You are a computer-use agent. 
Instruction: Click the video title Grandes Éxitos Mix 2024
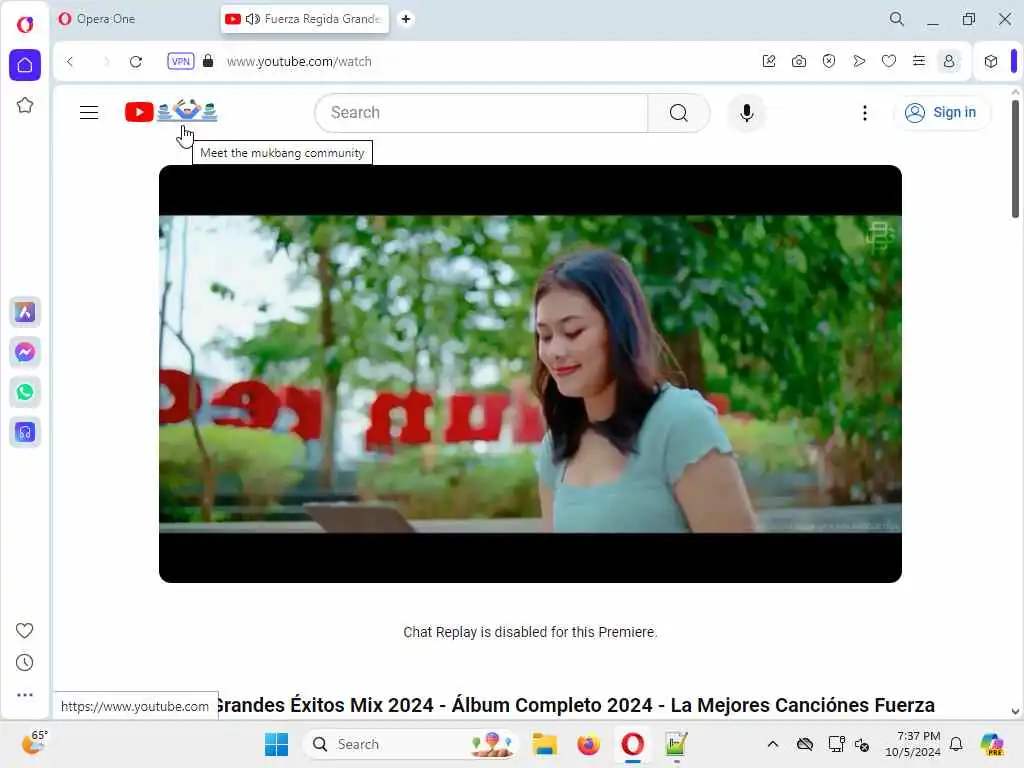[575, 705]
